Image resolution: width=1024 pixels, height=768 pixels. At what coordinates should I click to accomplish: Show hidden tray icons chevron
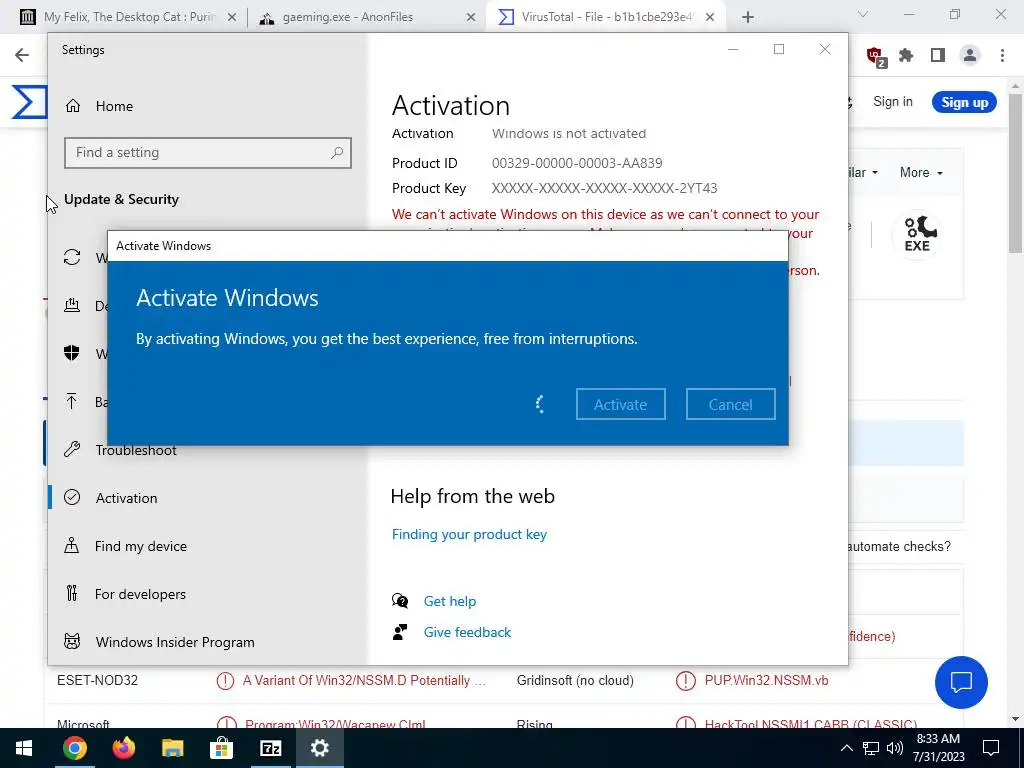846,748
